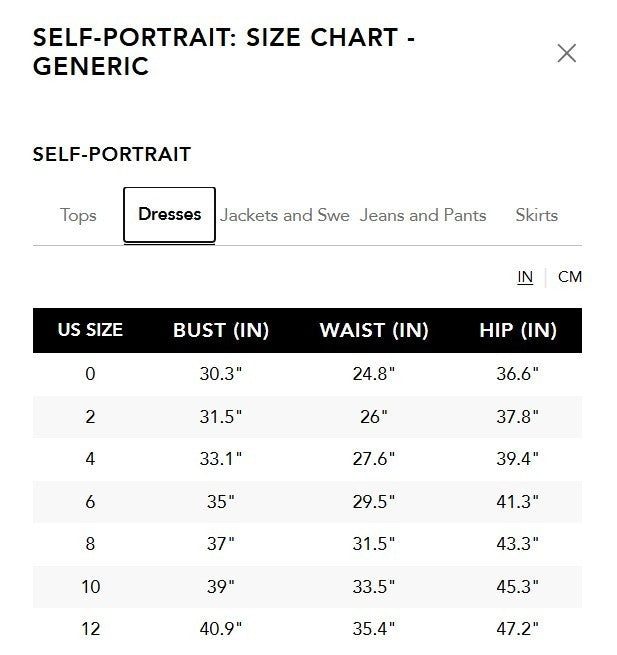
Task: Select the US size 6 row
Action: tap(90, 502)
